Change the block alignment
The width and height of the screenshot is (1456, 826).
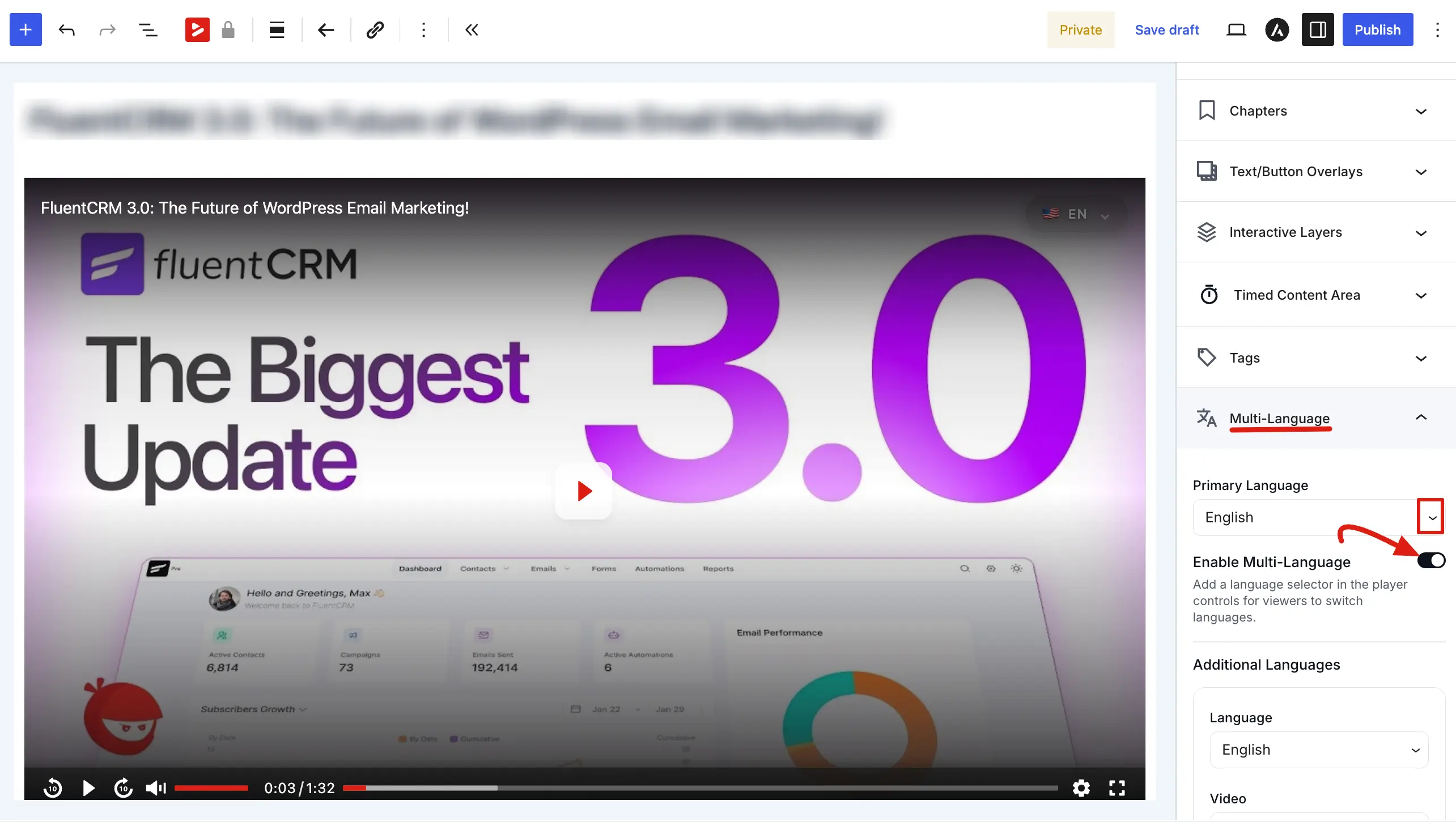coord(277,29)
